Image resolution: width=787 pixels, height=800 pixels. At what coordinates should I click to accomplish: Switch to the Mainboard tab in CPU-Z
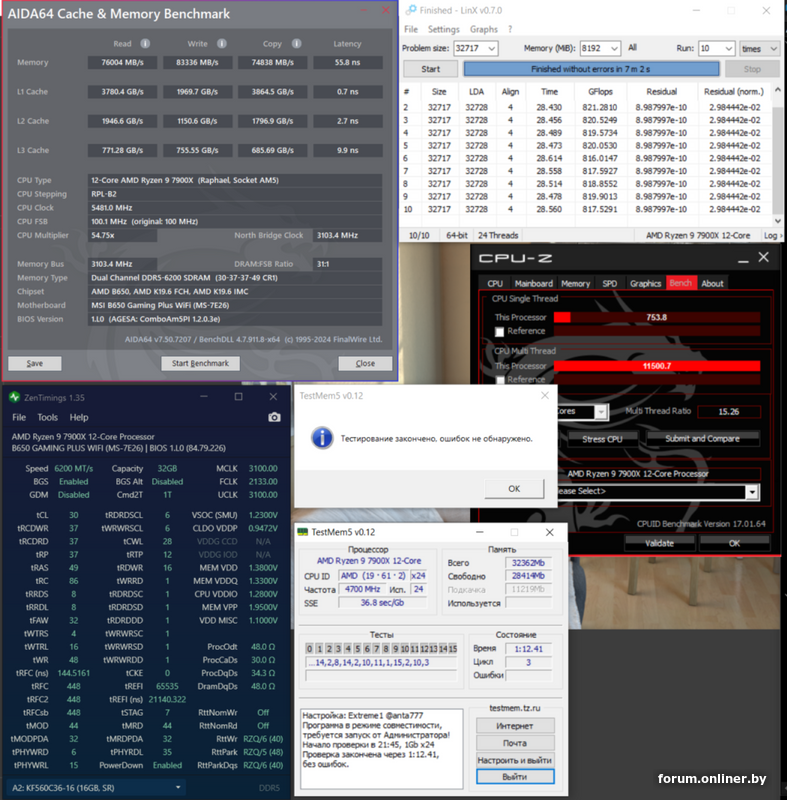[534, 283]
